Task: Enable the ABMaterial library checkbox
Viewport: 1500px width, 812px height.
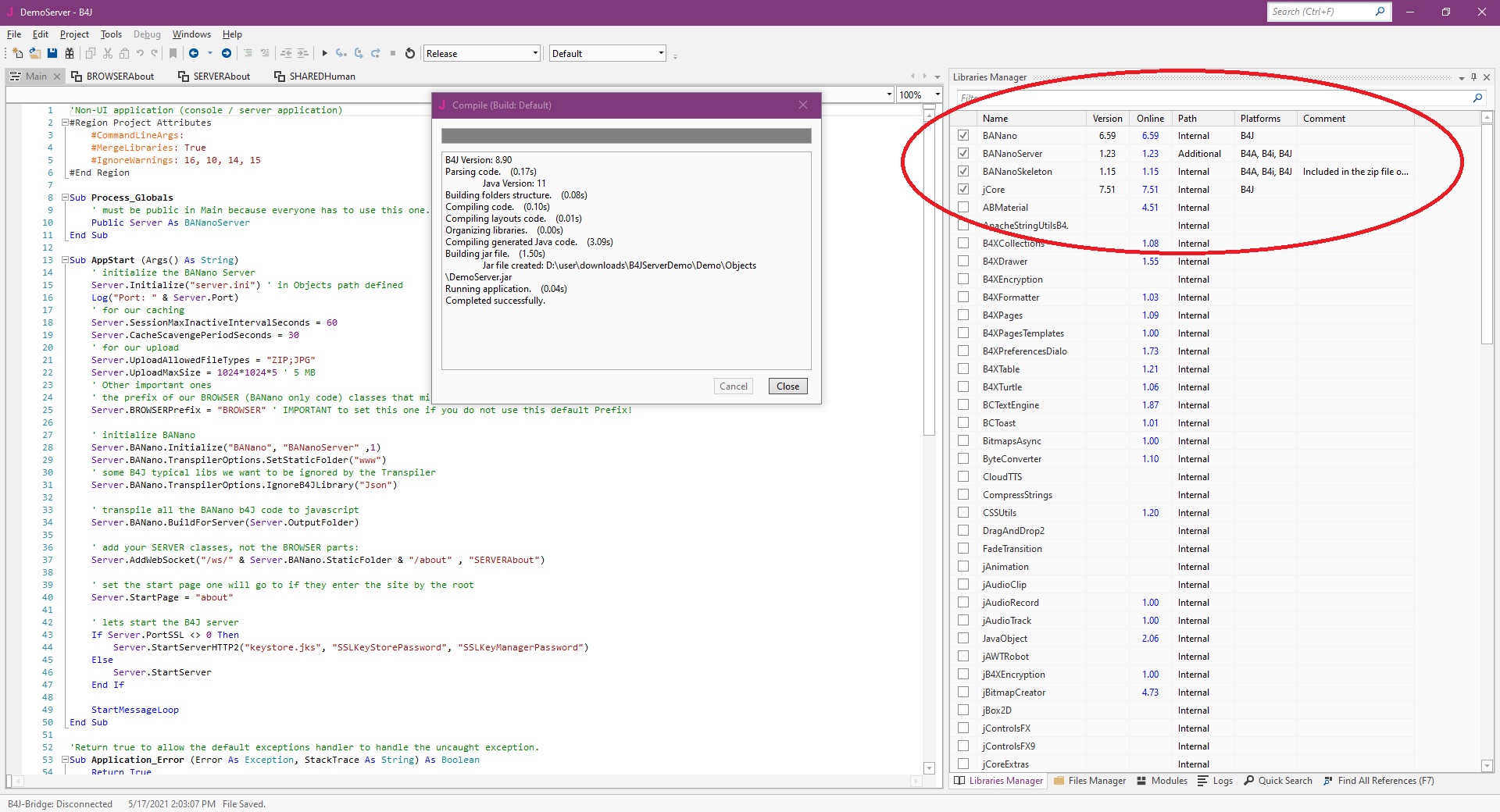Action: [x=963, y=208]
